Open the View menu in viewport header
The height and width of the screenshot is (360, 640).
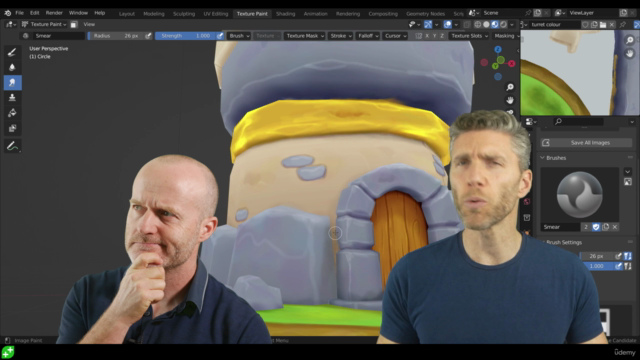[89, 24]
